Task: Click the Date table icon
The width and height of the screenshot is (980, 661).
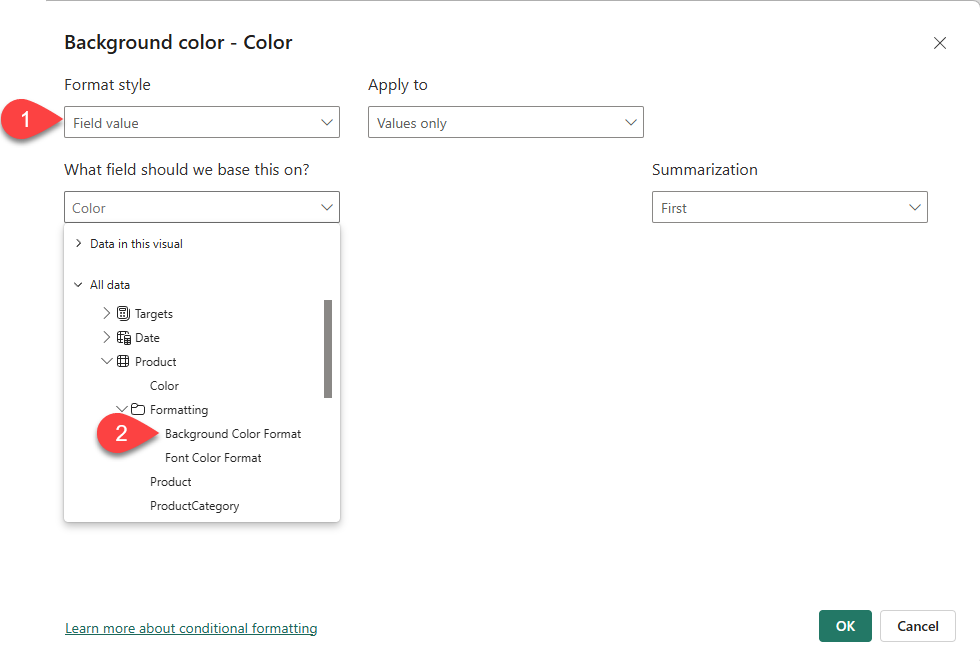Action: click(x=124, y=338)
